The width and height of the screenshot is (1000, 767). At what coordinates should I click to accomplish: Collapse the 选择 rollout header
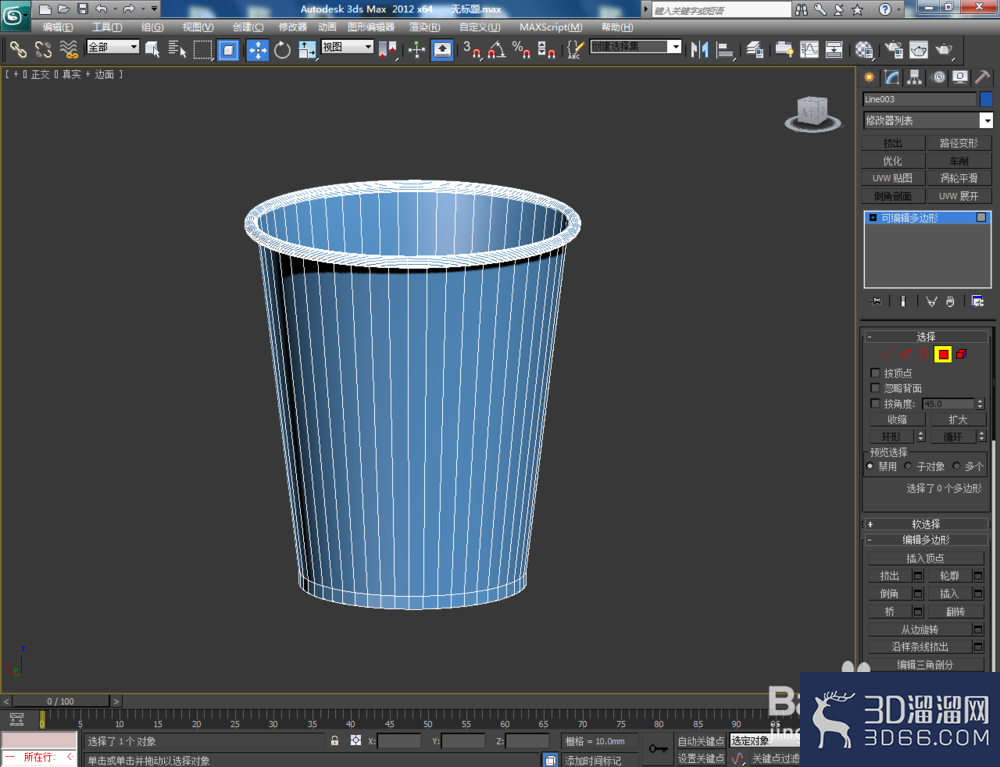pyautogui.click(x=926, y=336)
